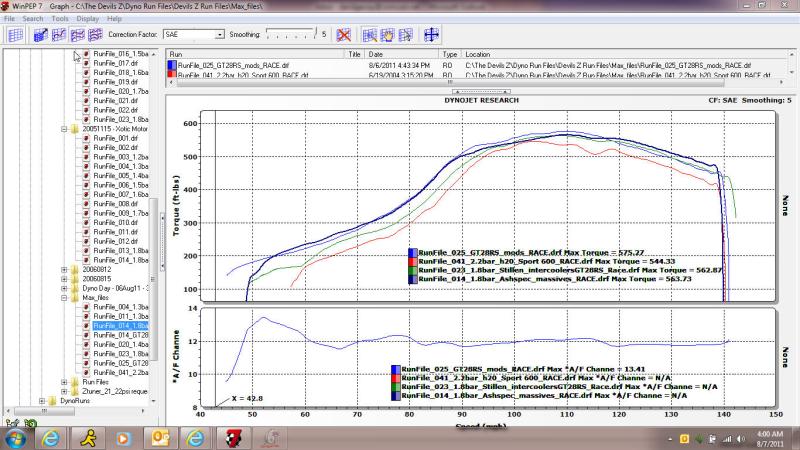The height and width of the screenshot is (450, 800).
Task: Open the Display menu
Action: point(87,18)
